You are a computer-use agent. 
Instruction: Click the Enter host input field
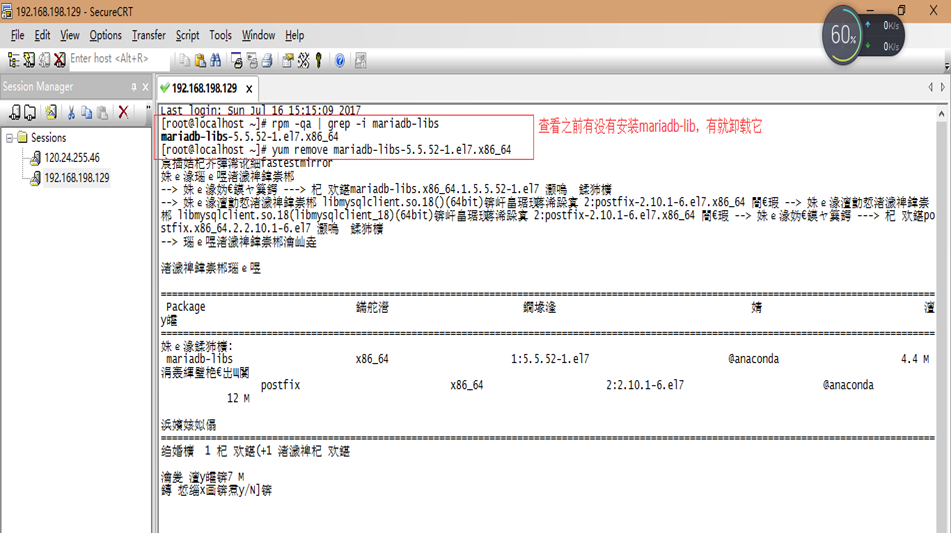point(118,59)
